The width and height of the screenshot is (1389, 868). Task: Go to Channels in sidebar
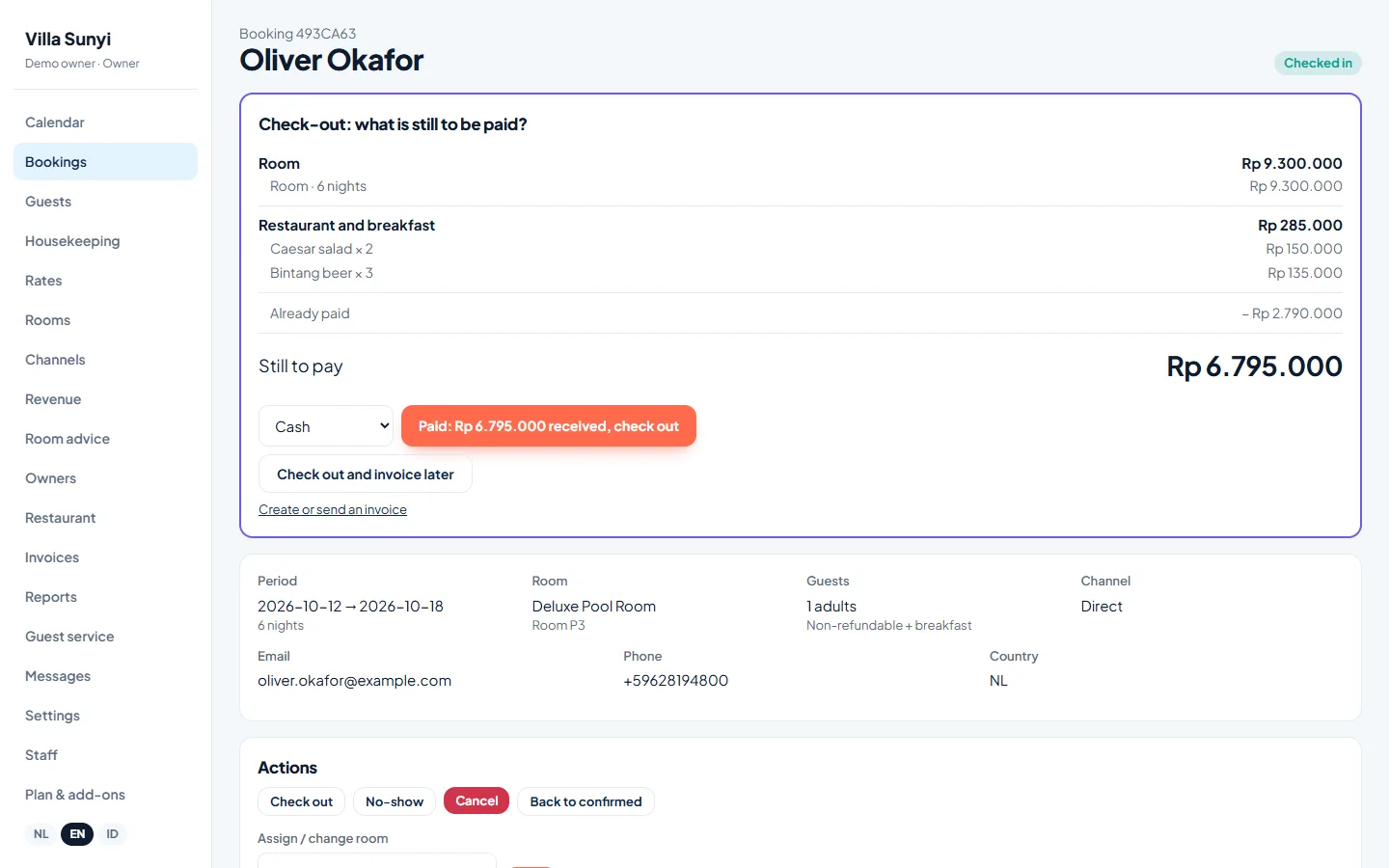(x=105, y=360)
